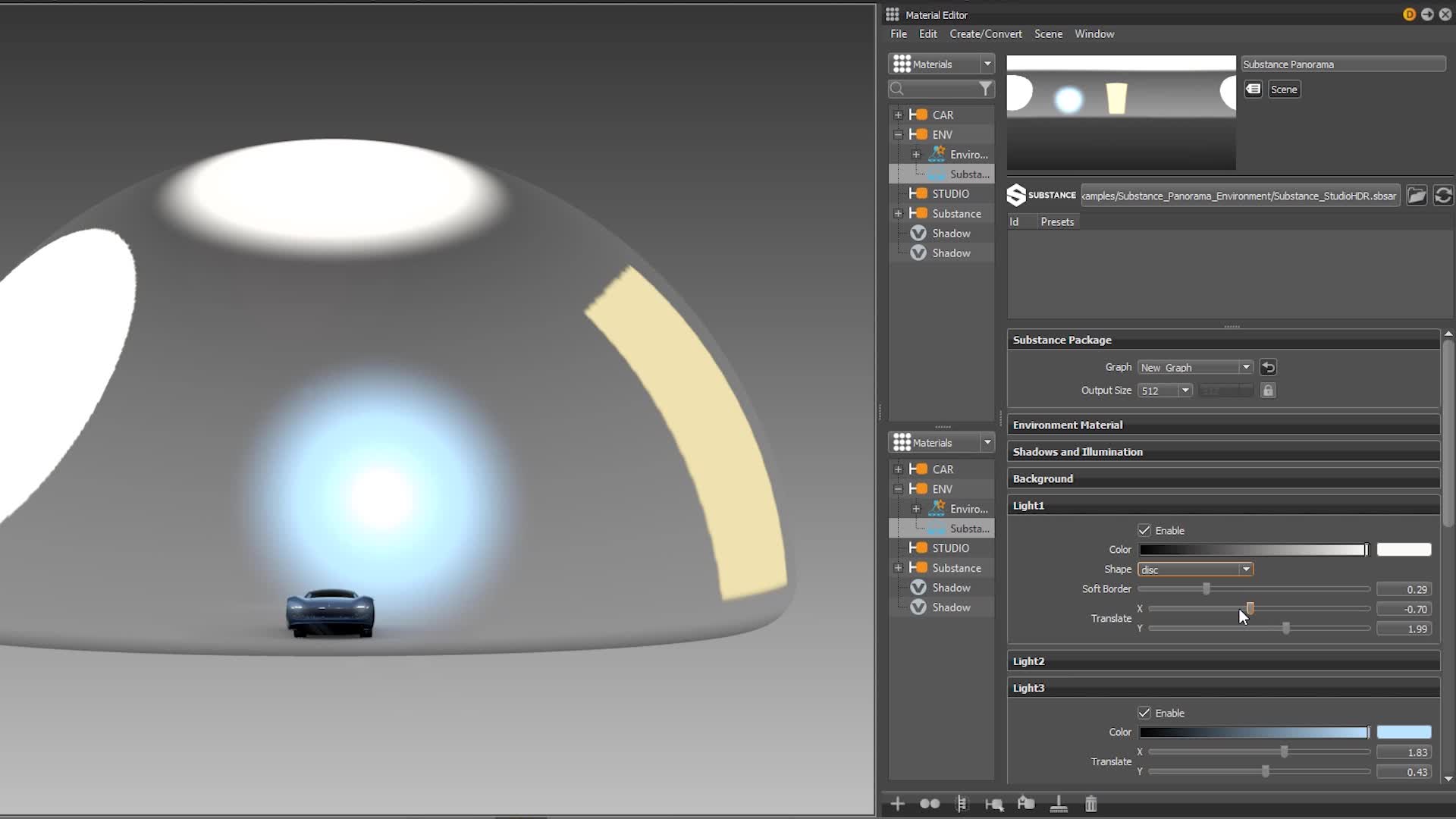
Task: Click the Substance Panorama name field
Action: tap(1342, 64)
